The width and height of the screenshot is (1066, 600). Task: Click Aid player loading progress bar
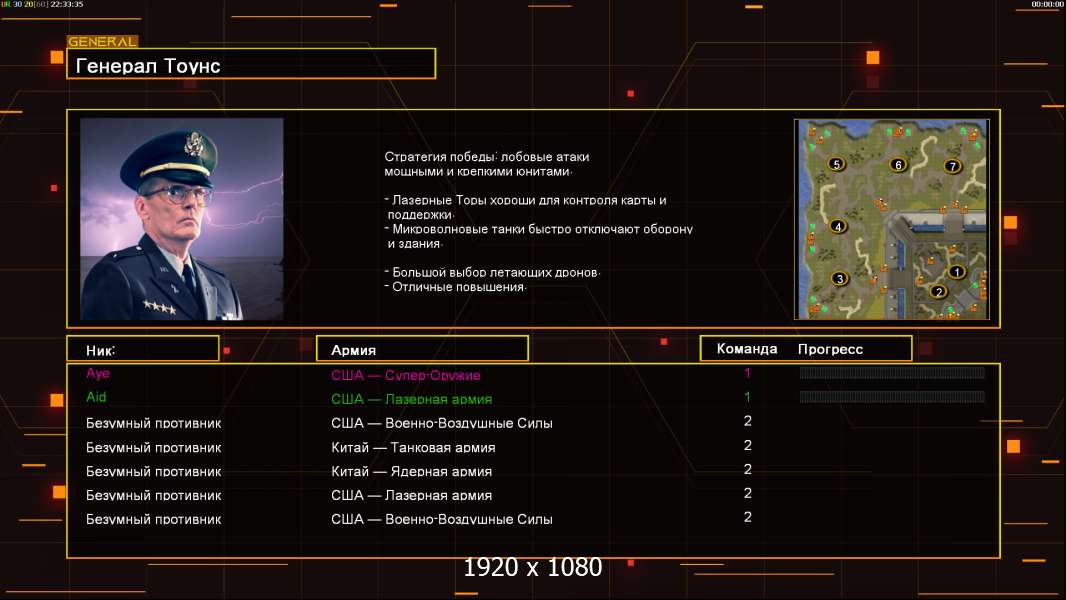(892, 397)
